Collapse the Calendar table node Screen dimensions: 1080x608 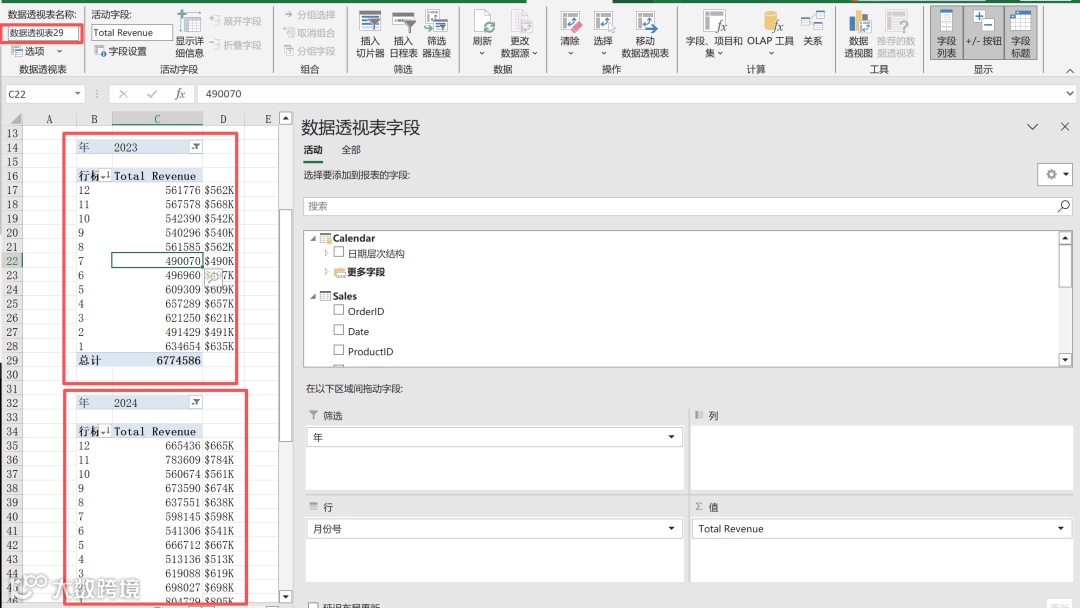pos(313,238)
